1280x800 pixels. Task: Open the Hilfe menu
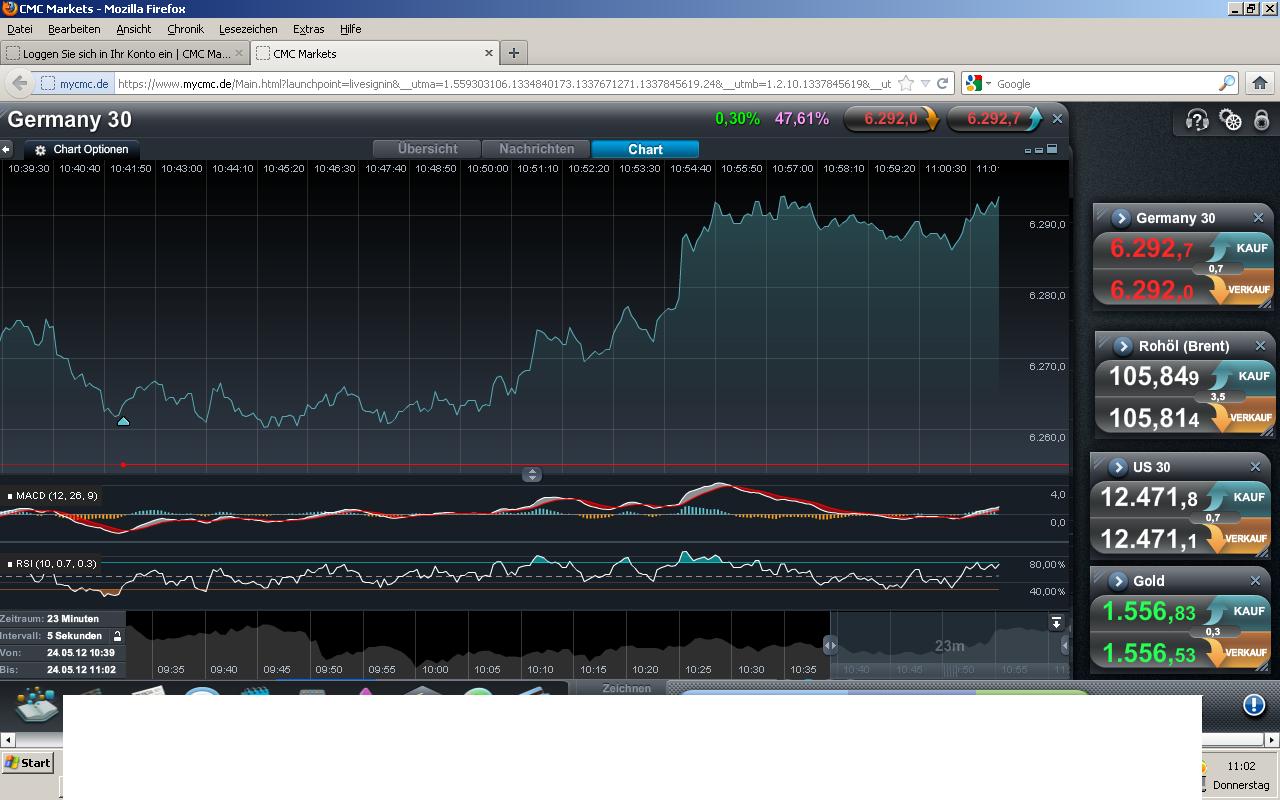click(350, 29)
